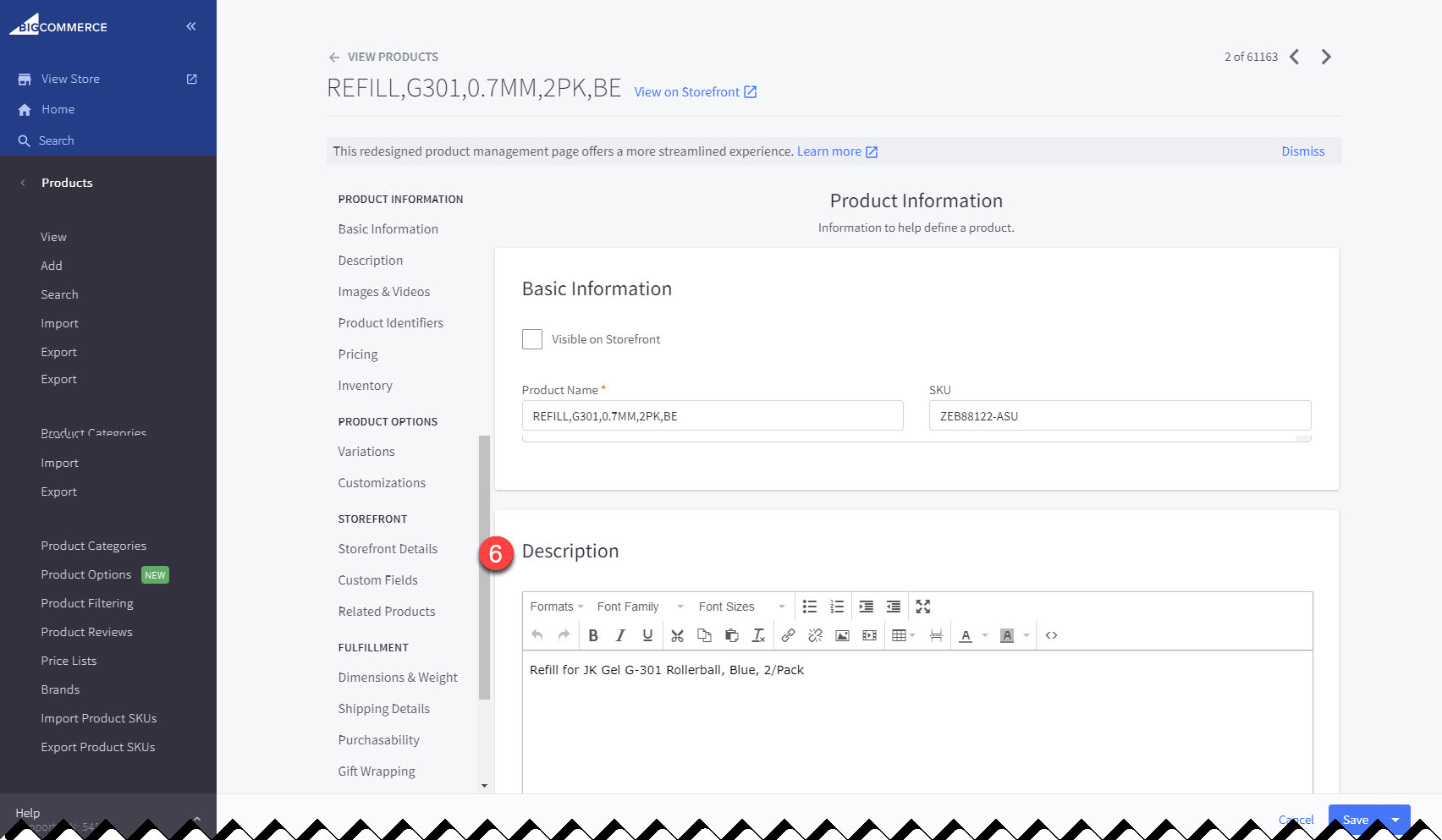
Task: Click the Search magnifier icon in sidebar
Action: coord(24,141)
